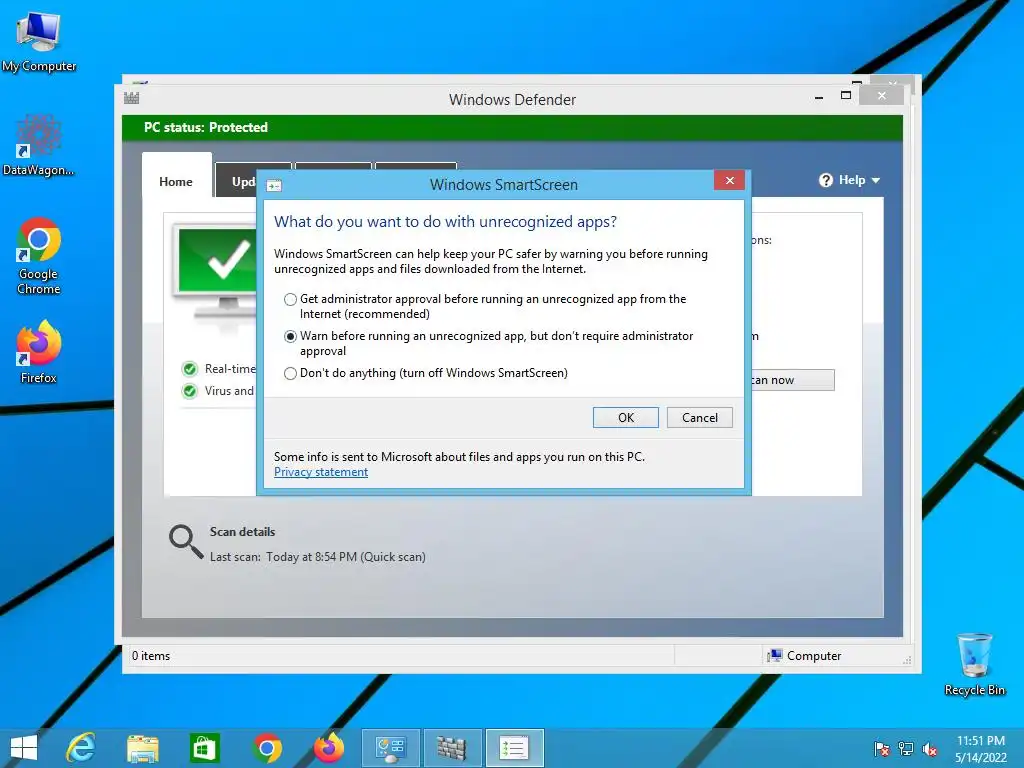Click the Explorer window resize grip
The width and height of the screenshot is (1024, 768).
907,661
